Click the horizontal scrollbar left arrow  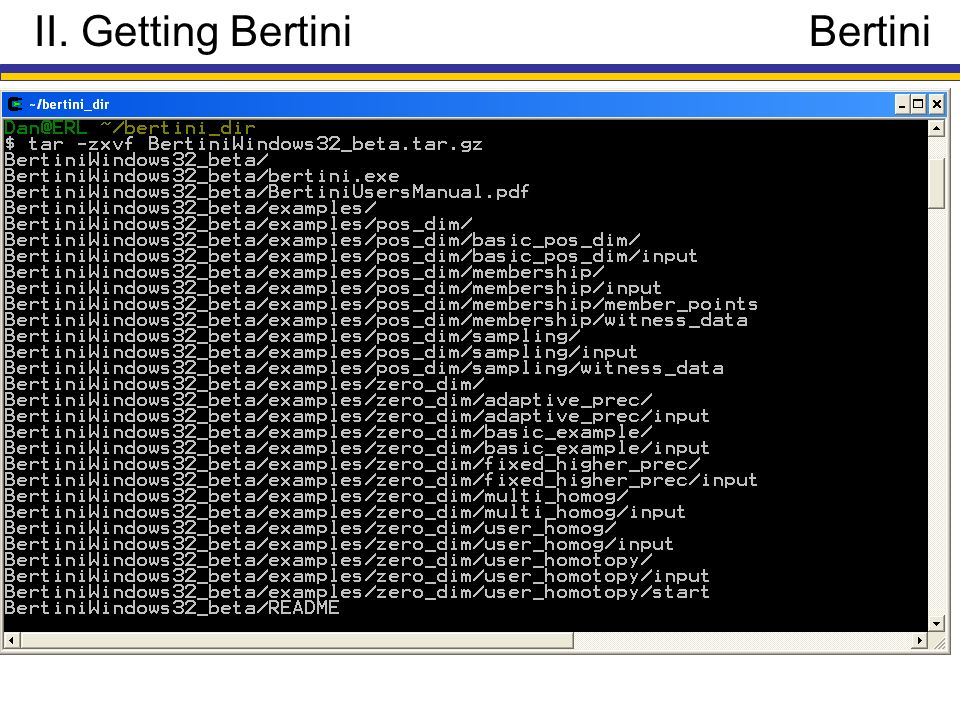click(x=11, y=640)
